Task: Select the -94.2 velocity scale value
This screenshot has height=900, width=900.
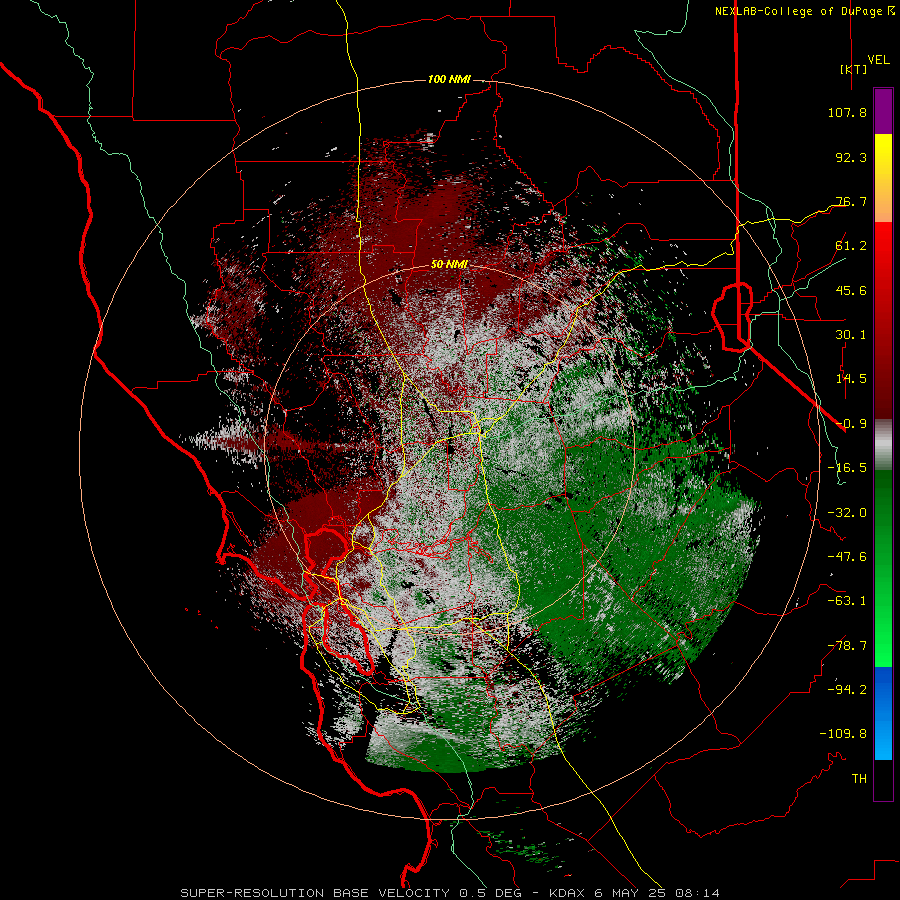Action: pyautogui.click(x=847, y=690)
